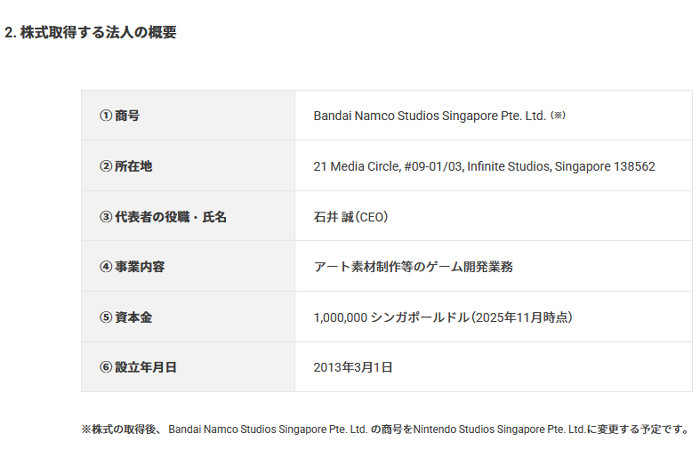Select the ⑥ 設立年月日 label cell

(x=139, y=367)
